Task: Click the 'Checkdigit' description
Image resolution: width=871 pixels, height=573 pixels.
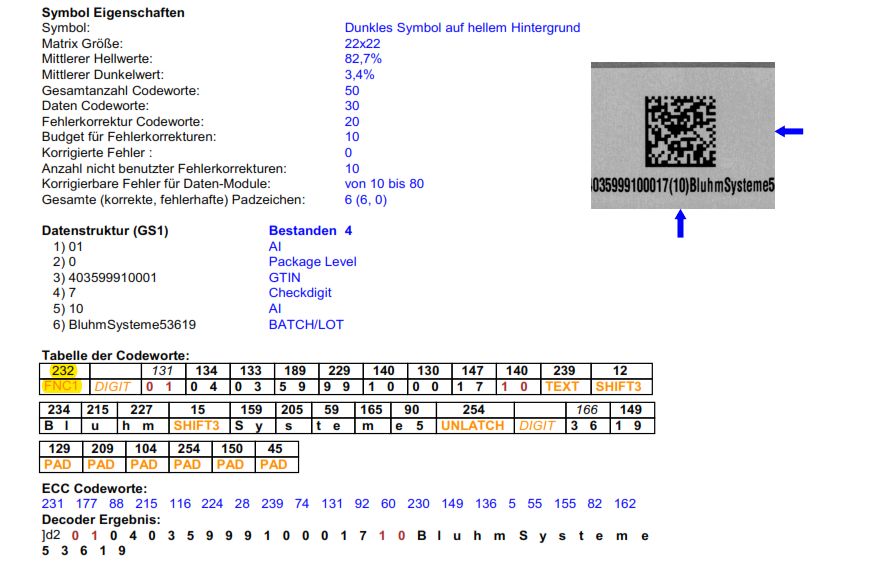Action: click(300, 293)
